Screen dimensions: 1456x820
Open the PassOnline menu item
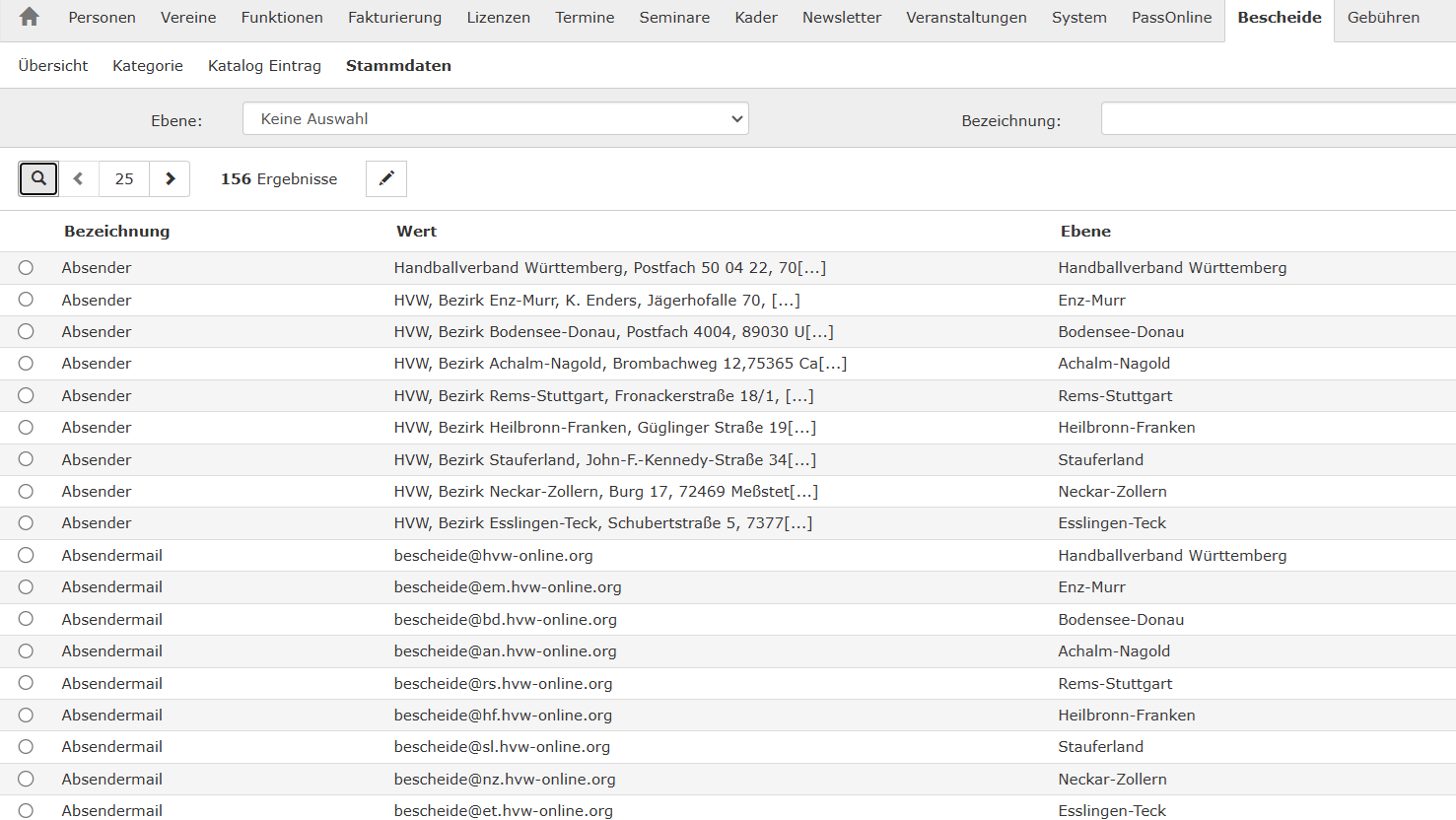click(1171, 18)
